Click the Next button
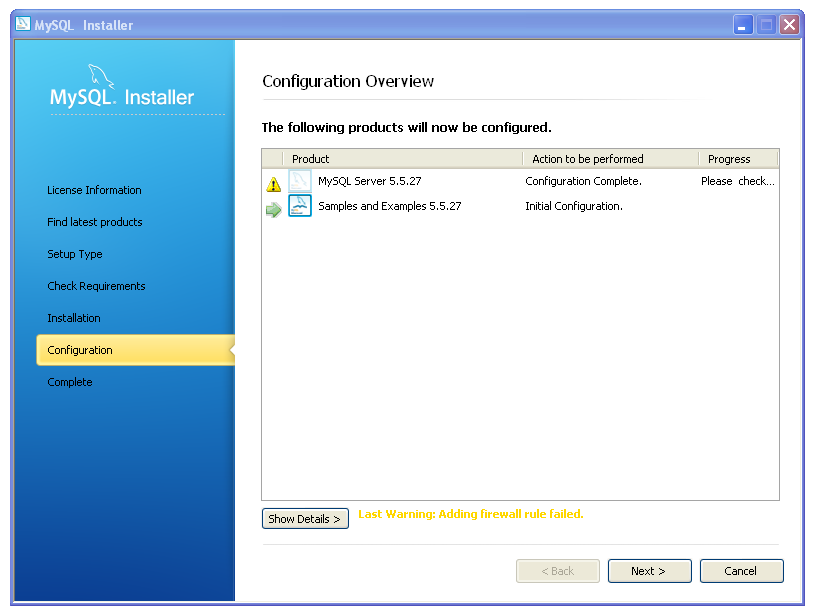 click(x=649, y=571)
